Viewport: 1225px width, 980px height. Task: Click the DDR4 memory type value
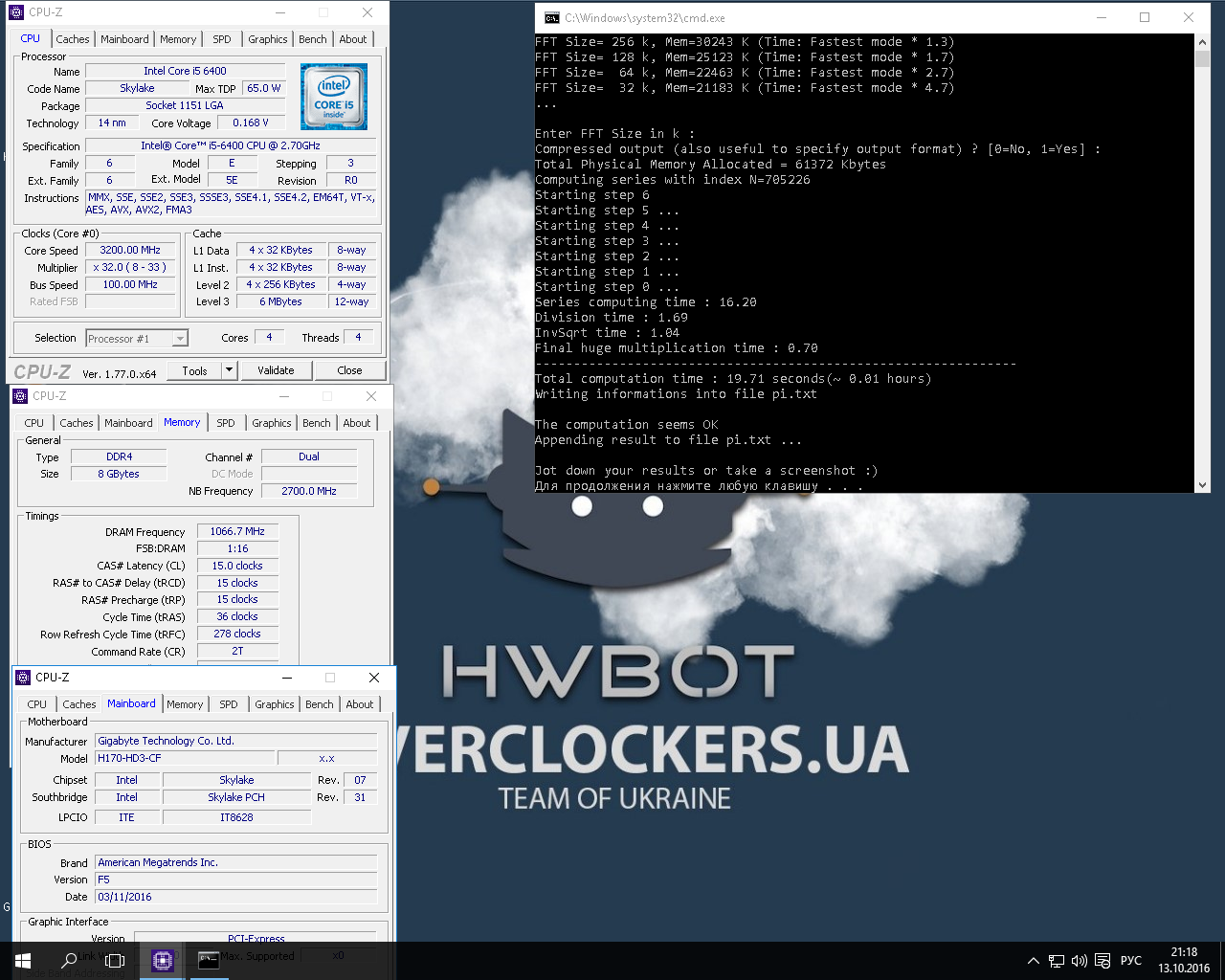coord(119,457)
